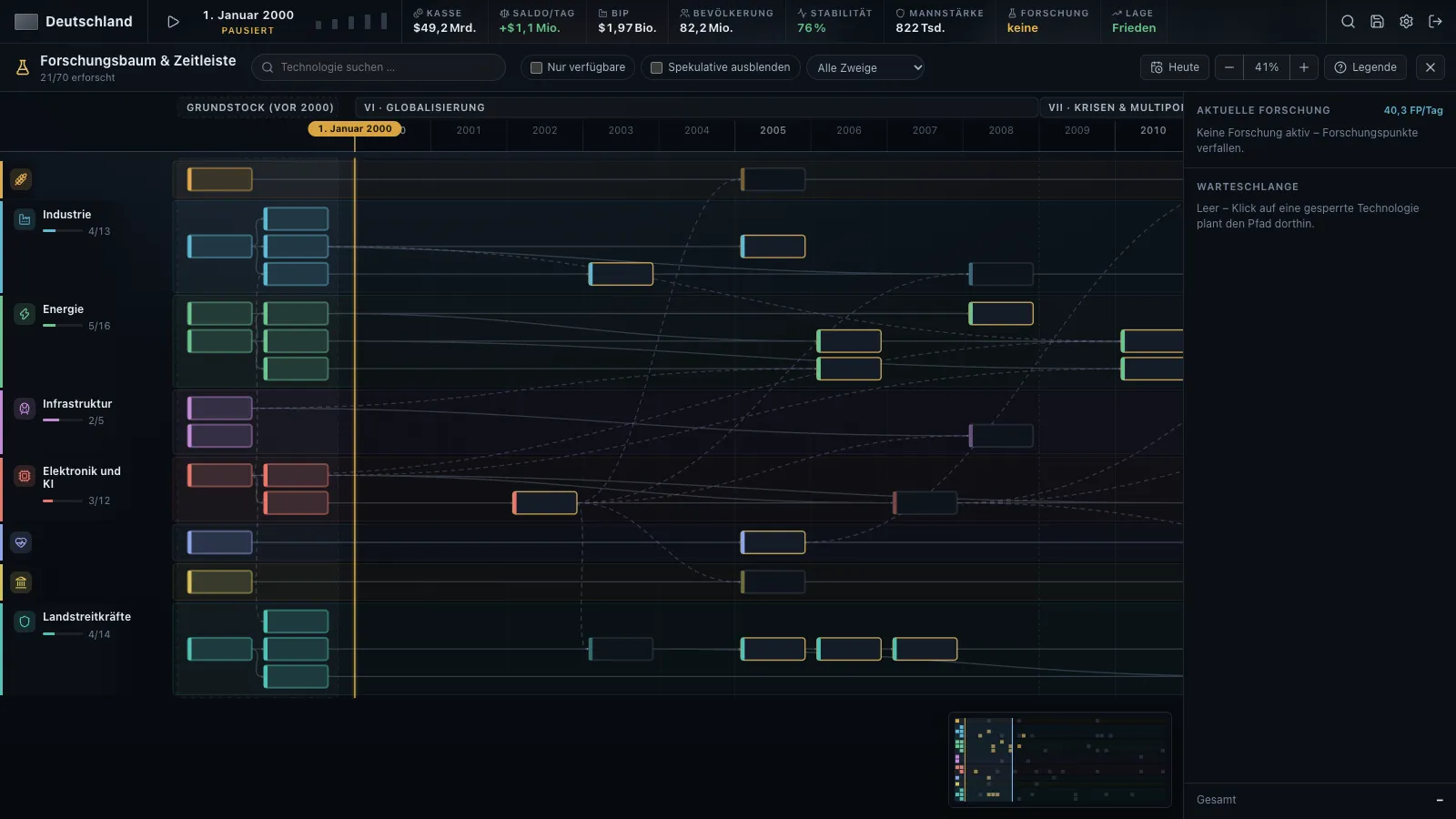The image size is (1456, 819).
Task: Select the blue heart collapsed branch icon
Action: (x=21, y=542)
